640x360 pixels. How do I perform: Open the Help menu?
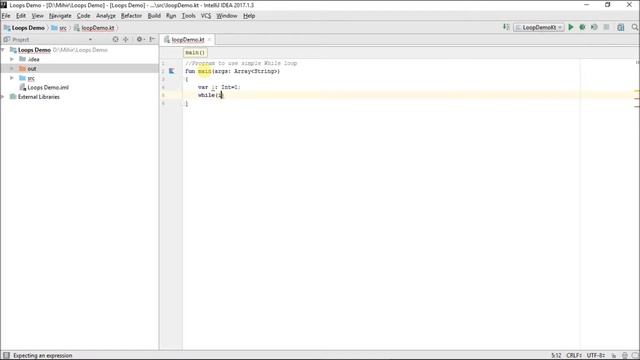249,16
